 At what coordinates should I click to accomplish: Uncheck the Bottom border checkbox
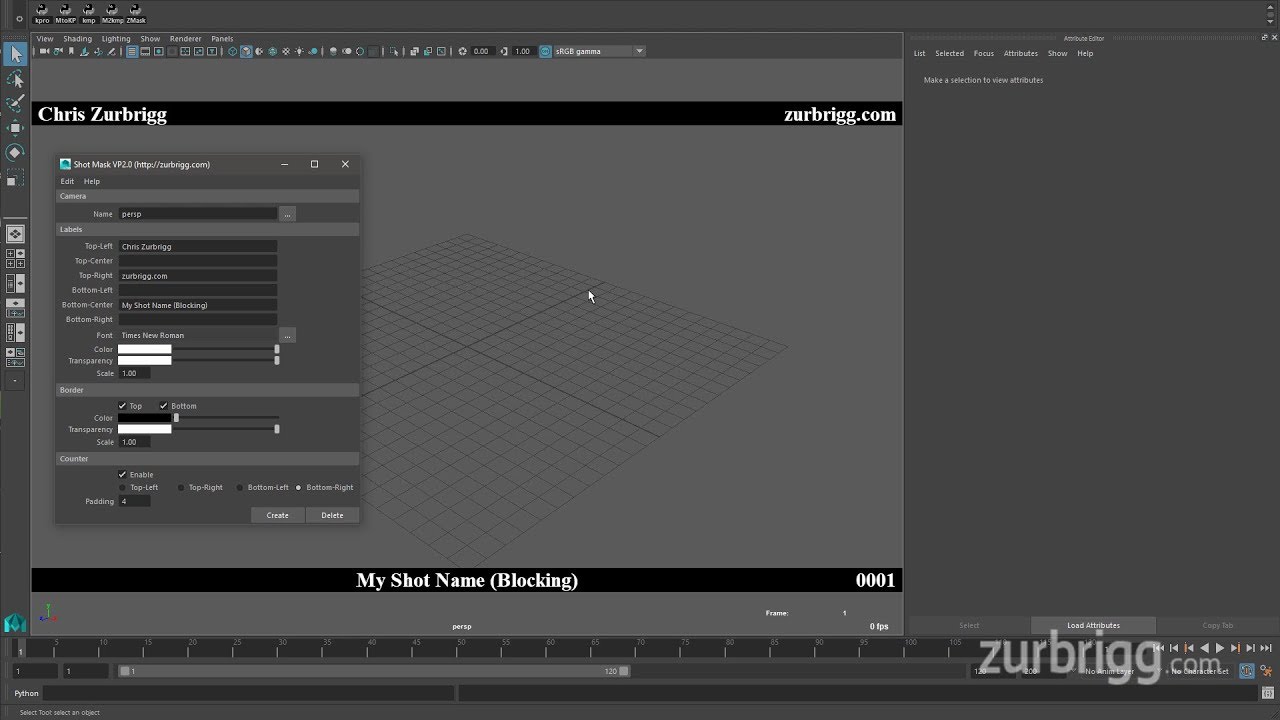coord(164,406)
